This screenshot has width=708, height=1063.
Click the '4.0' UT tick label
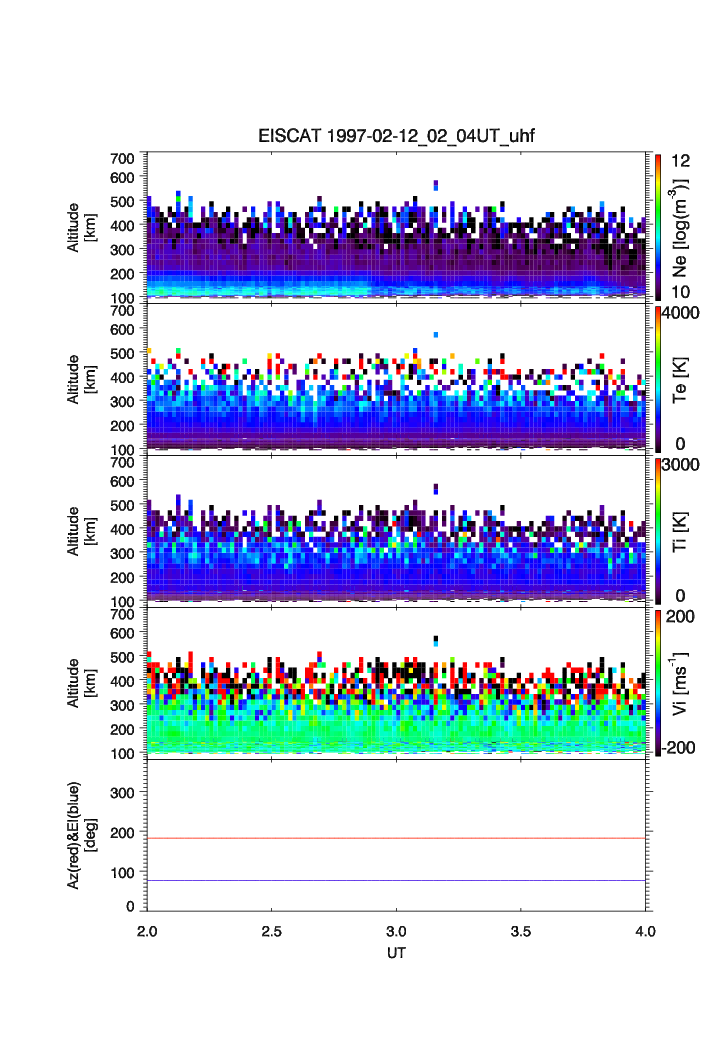645,931
